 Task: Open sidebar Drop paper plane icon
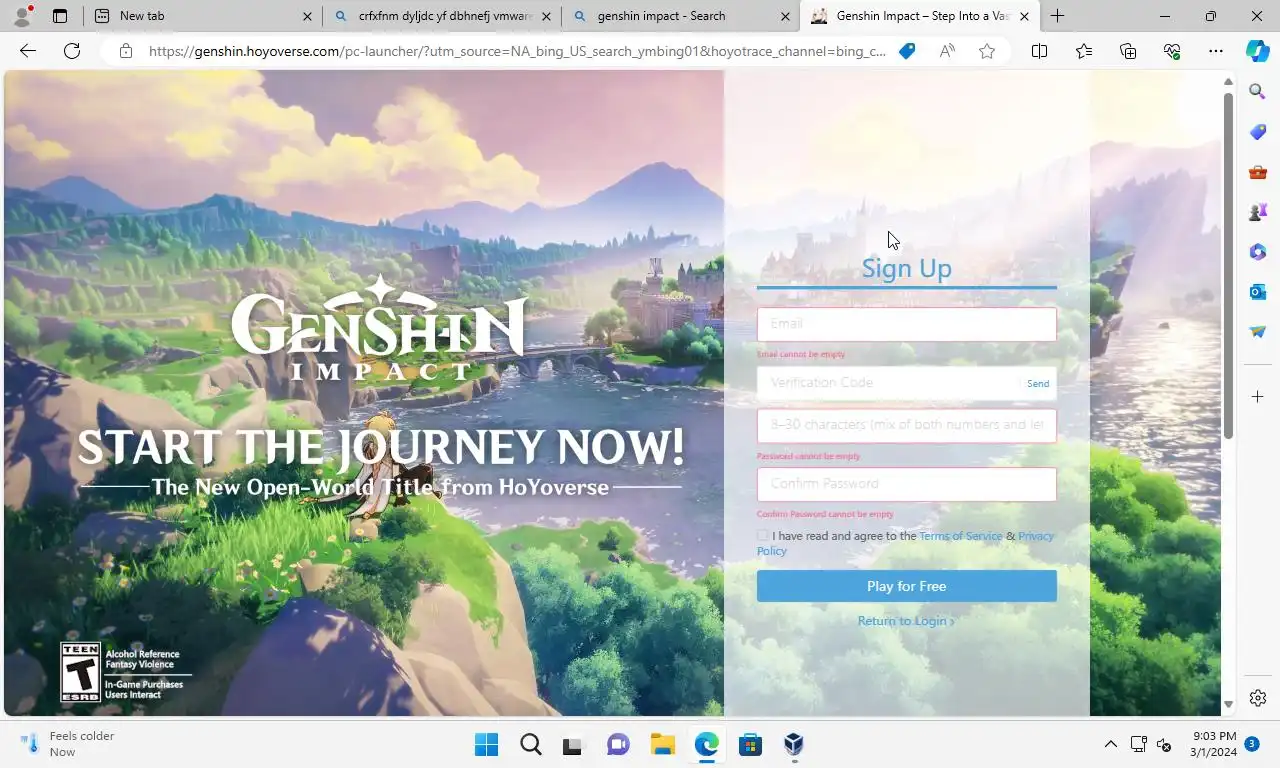click(x=1258, y=332)
